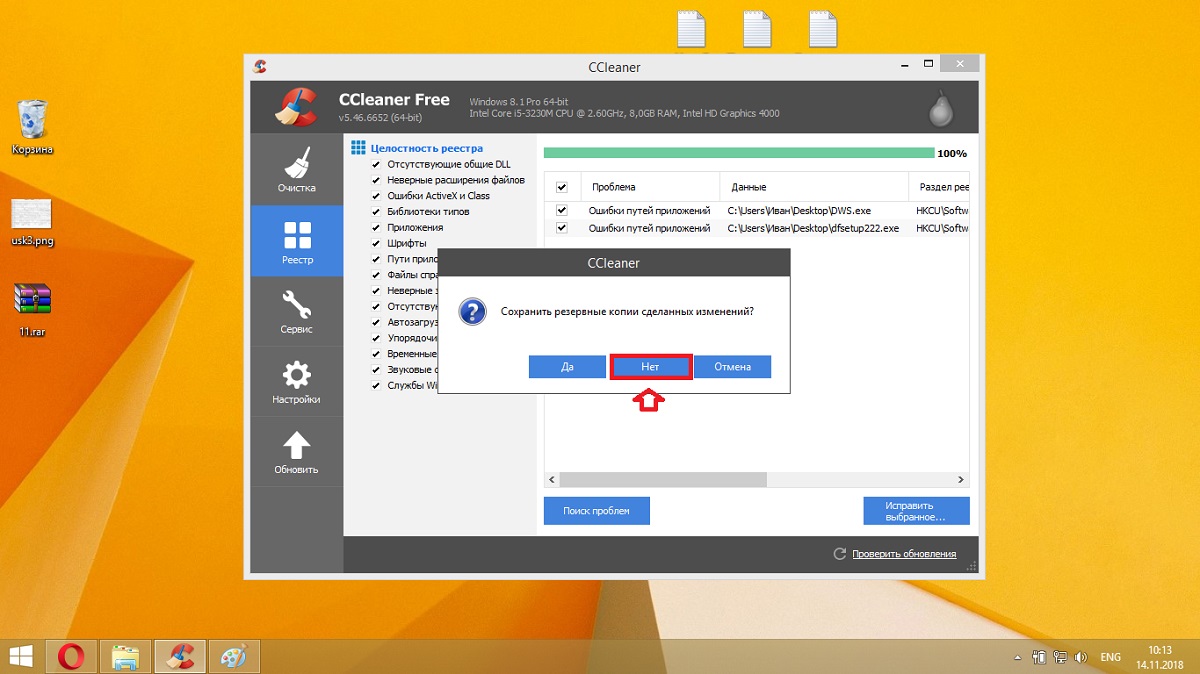Click the horizontal scrollbar thumb in results

[x=662, y=480]
